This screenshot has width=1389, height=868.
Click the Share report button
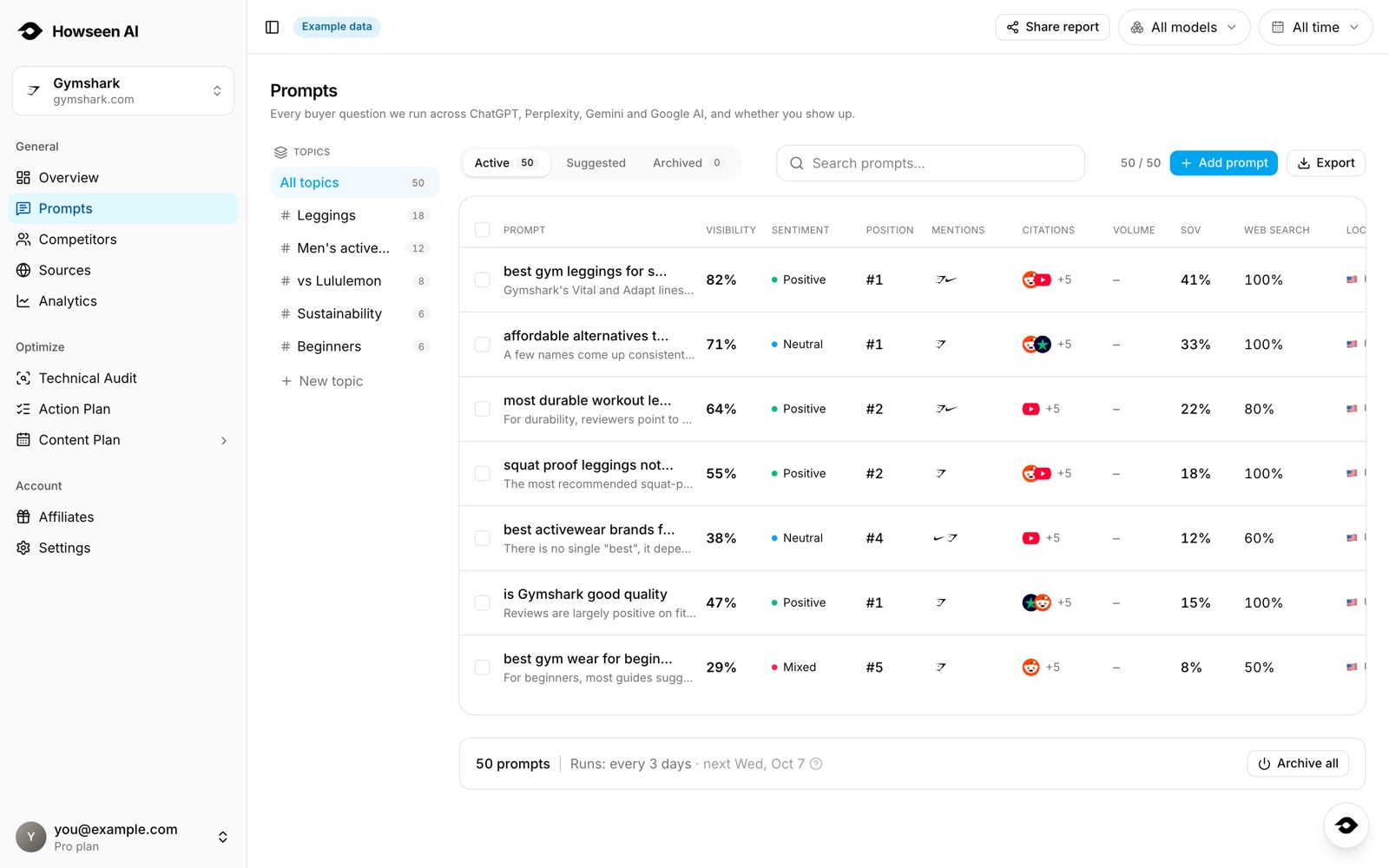1052,27
